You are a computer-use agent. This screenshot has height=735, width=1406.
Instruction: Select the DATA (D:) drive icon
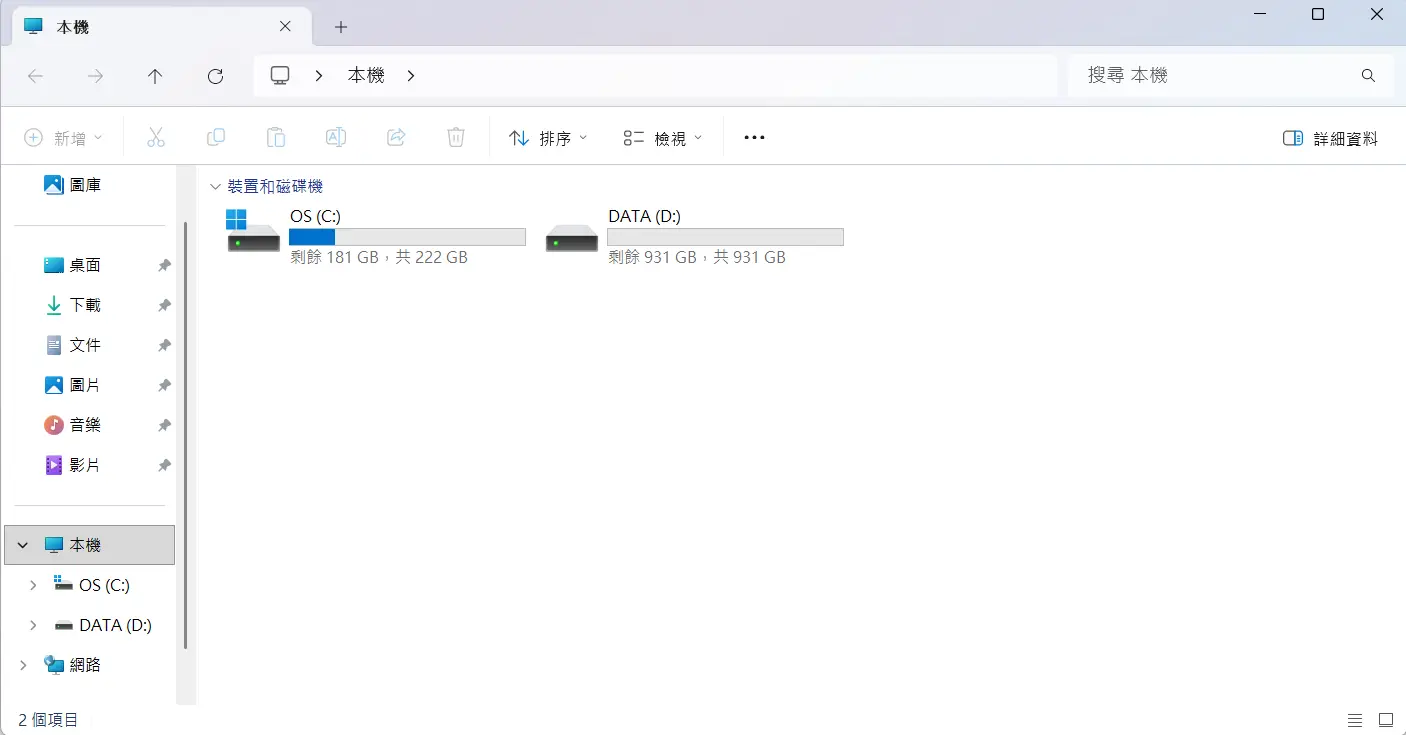572,238
